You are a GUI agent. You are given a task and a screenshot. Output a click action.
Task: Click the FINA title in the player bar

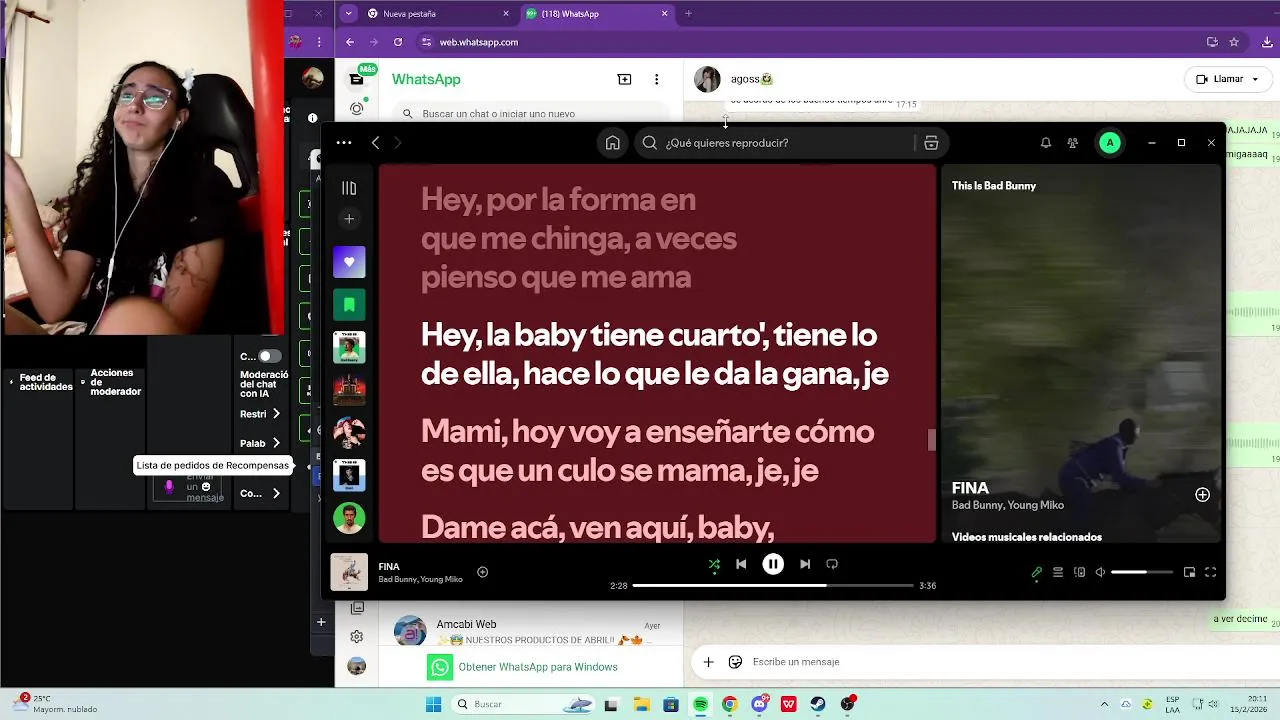389,566
